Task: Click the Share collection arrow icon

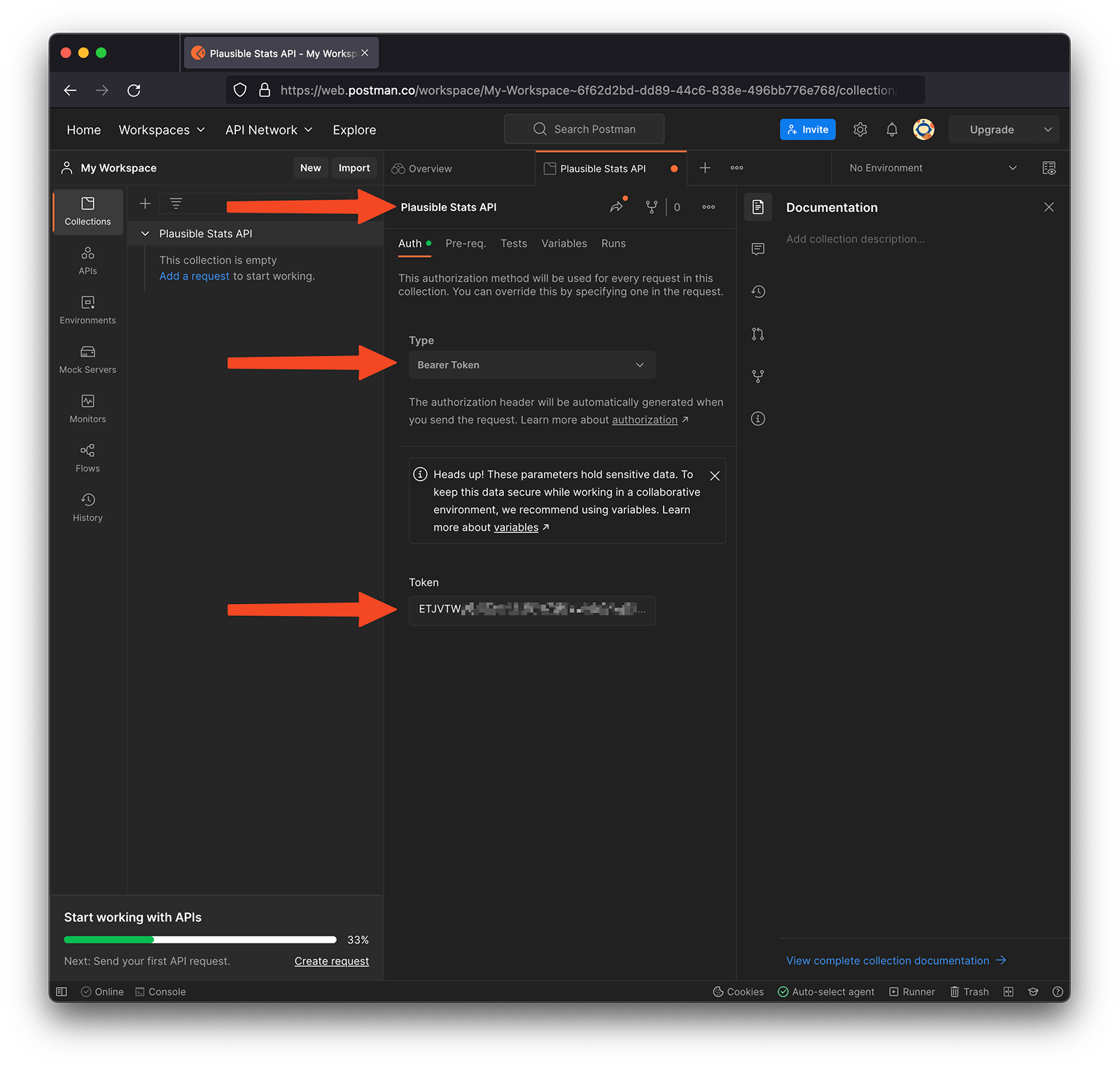Action: (x=617, y=206)
